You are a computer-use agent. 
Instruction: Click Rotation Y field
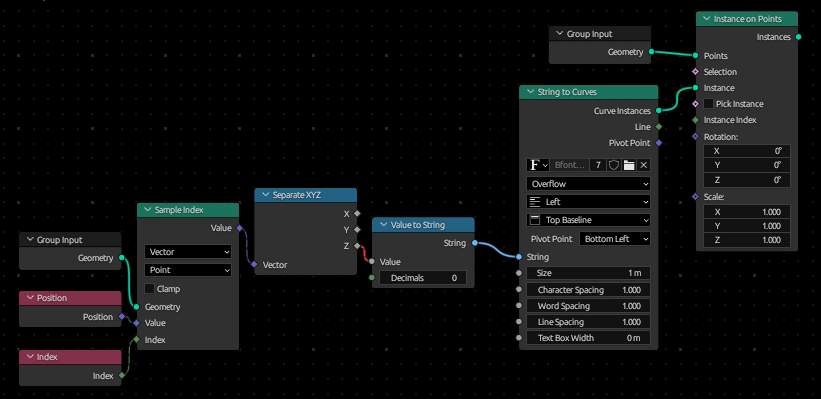(x=747, y=165)
